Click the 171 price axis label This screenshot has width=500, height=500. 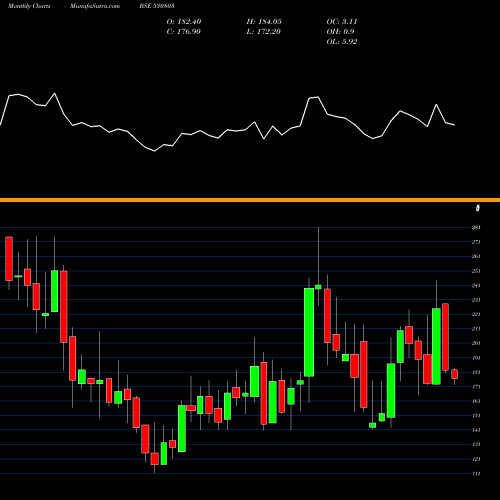pyautogui.click(x=476, y=387)
